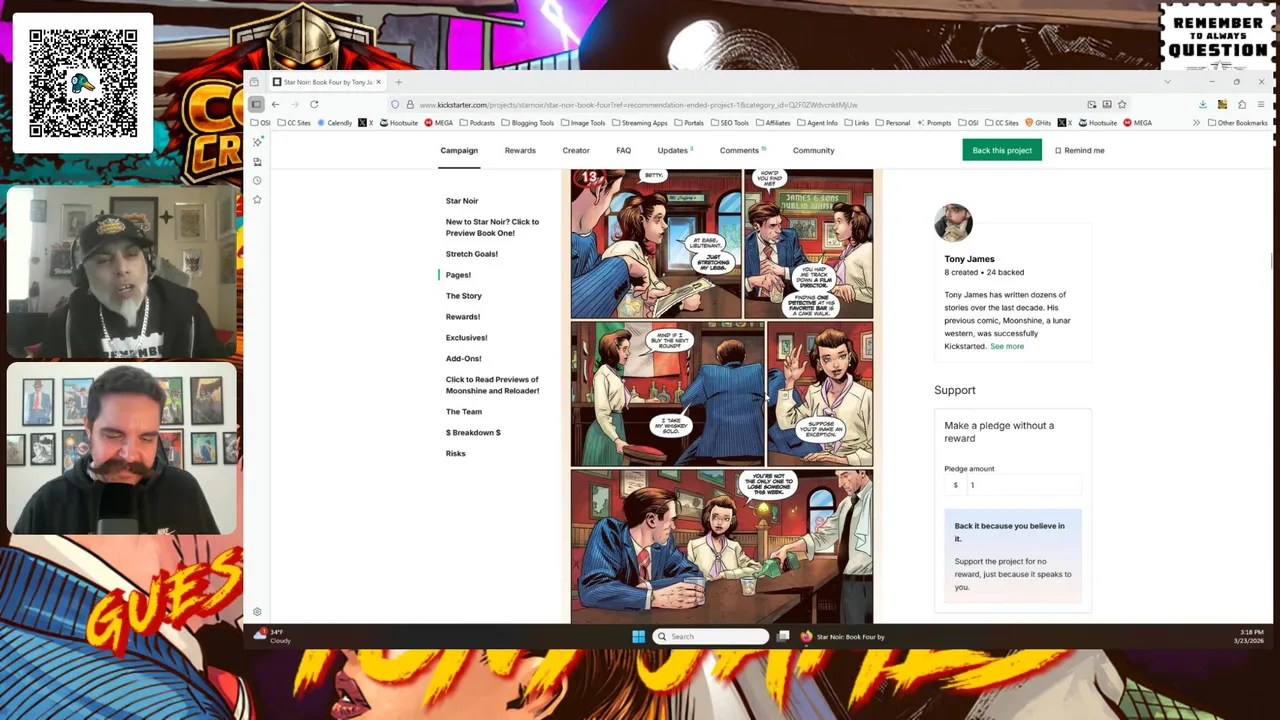Click the page vertical scrollbar
The image size is (1280, 720).
tap(1271, 260)
